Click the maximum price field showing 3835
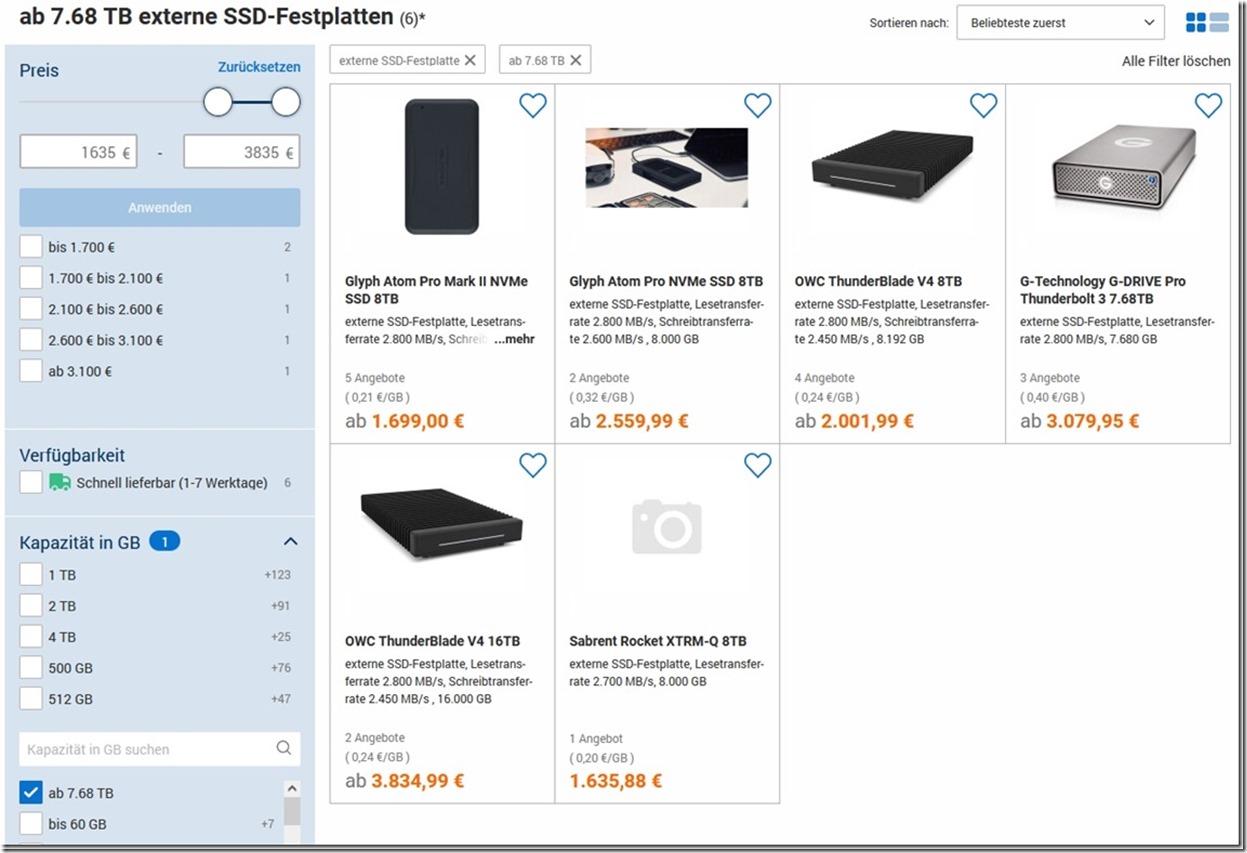1247x853 pixels. [241, 152]
